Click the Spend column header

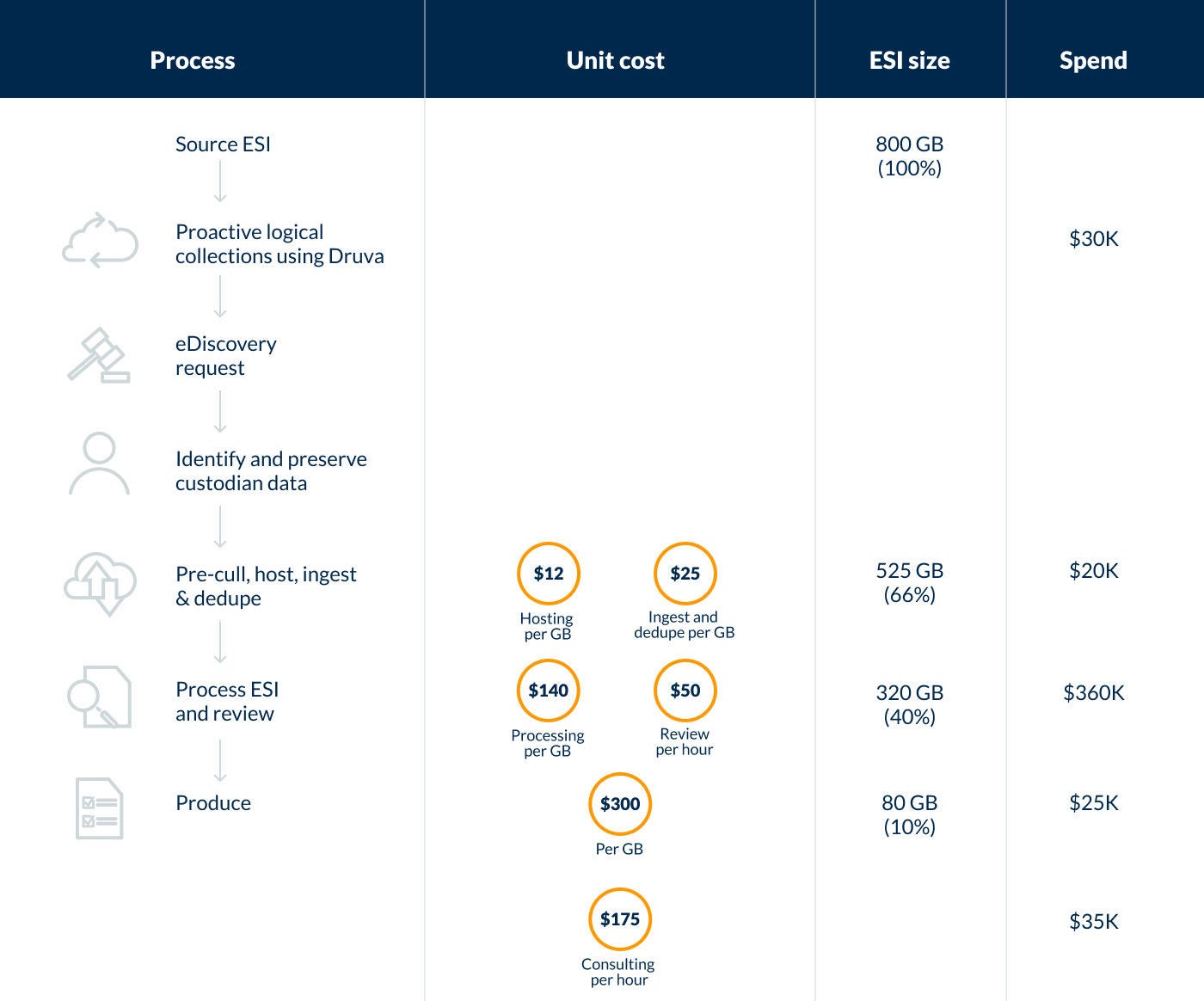(1093, 60)
